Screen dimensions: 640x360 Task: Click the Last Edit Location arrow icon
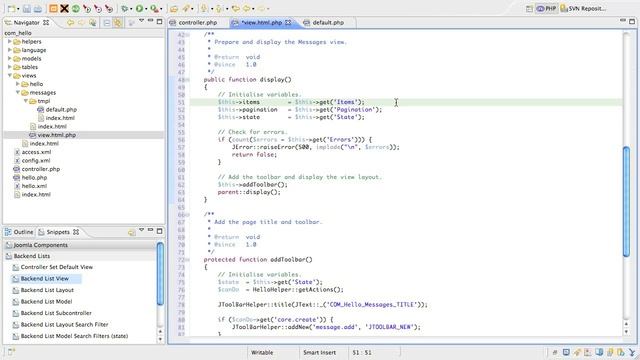pyautogui.click(x=236, y=8)
